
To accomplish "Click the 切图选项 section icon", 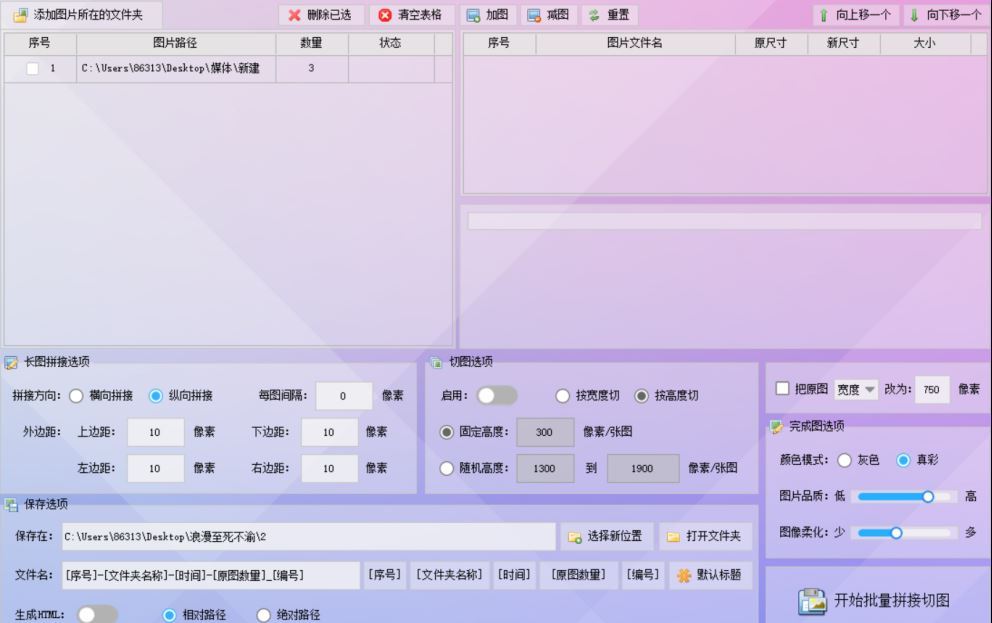I will click(x=436, y=362).
